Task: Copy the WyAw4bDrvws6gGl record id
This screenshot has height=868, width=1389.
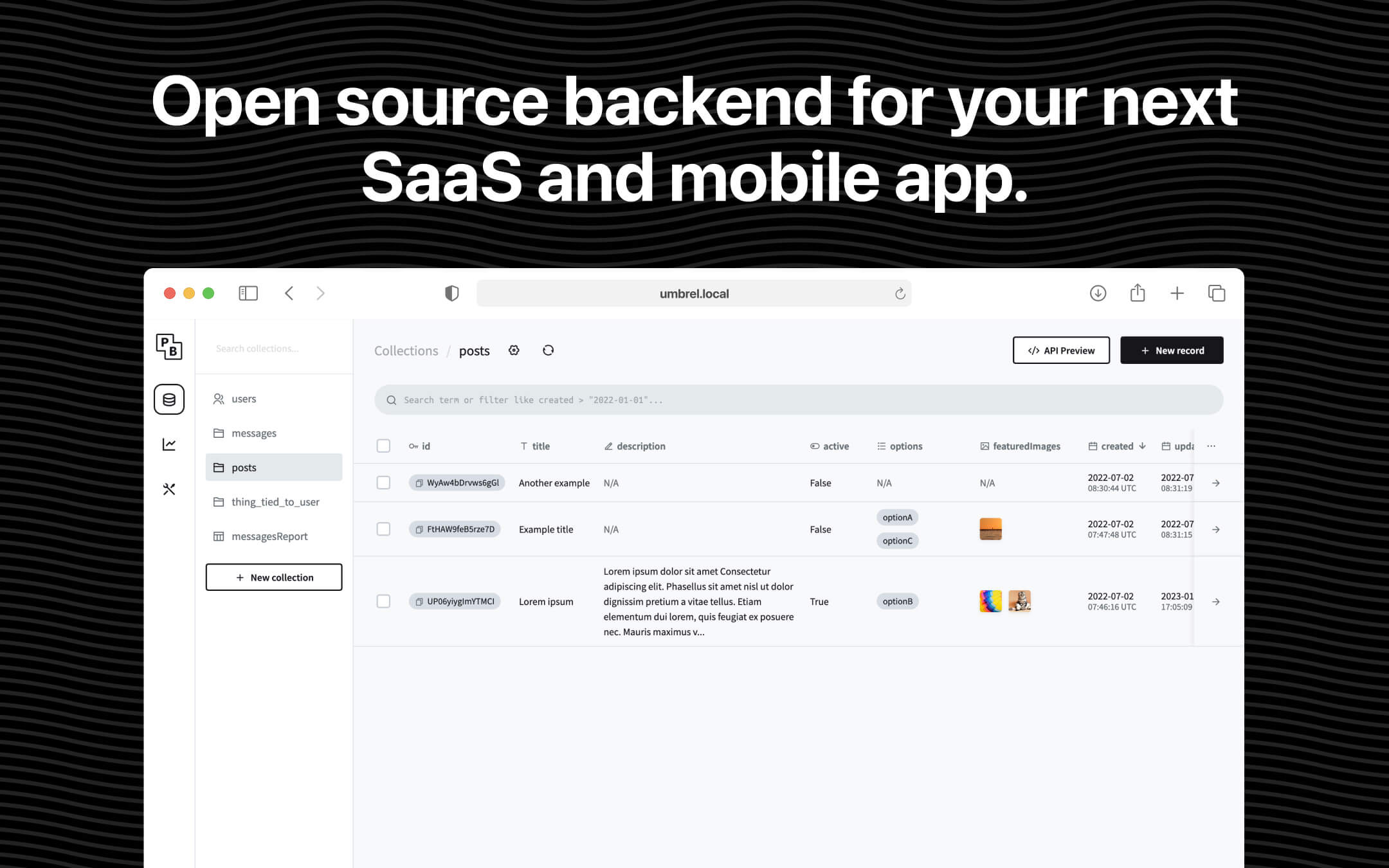Action: pos(419,483)
